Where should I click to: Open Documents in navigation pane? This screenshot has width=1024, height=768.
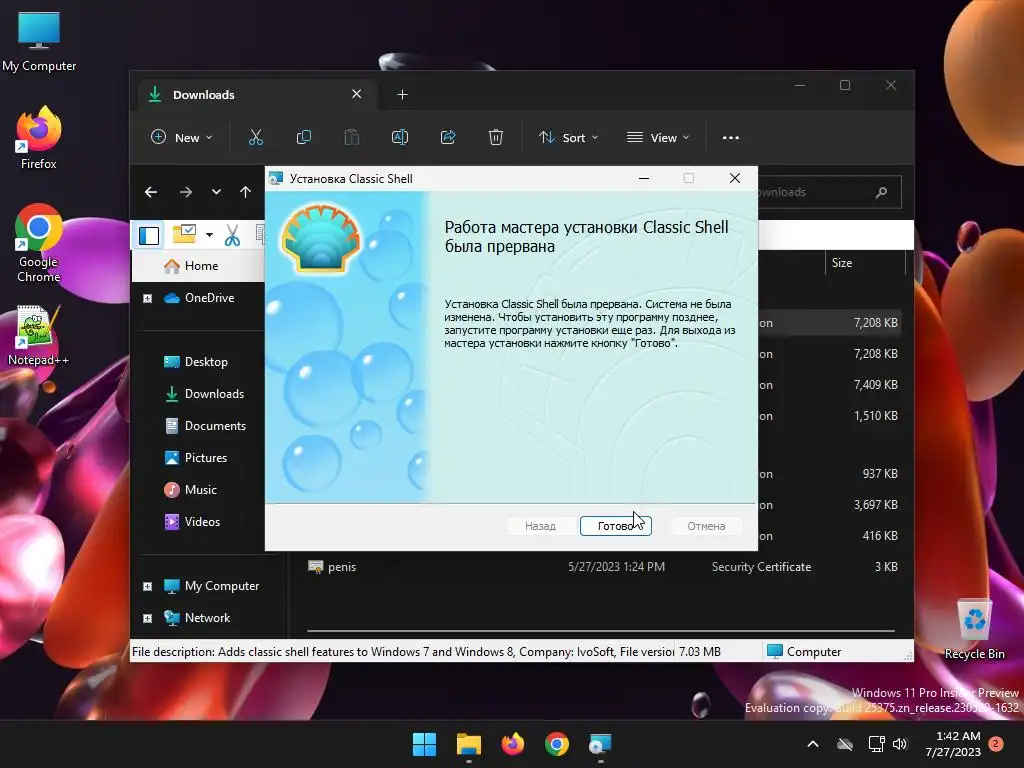pyautogui.click(x=215, y=426)
